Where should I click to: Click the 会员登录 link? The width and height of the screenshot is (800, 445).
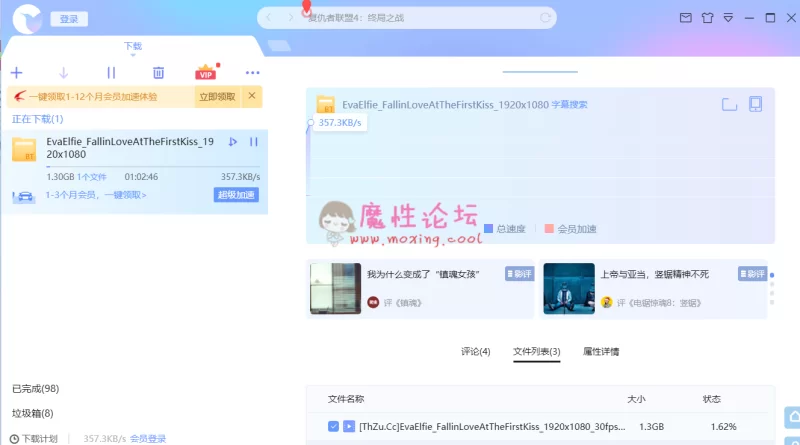coord(148,439)
